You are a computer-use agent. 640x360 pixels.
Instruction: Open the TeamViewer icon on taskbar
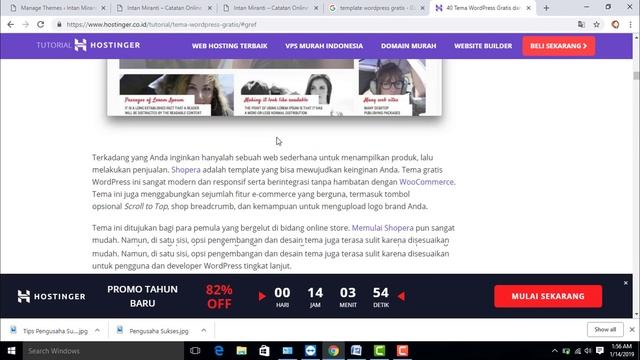pyautogui.click(x=310, y=351)
